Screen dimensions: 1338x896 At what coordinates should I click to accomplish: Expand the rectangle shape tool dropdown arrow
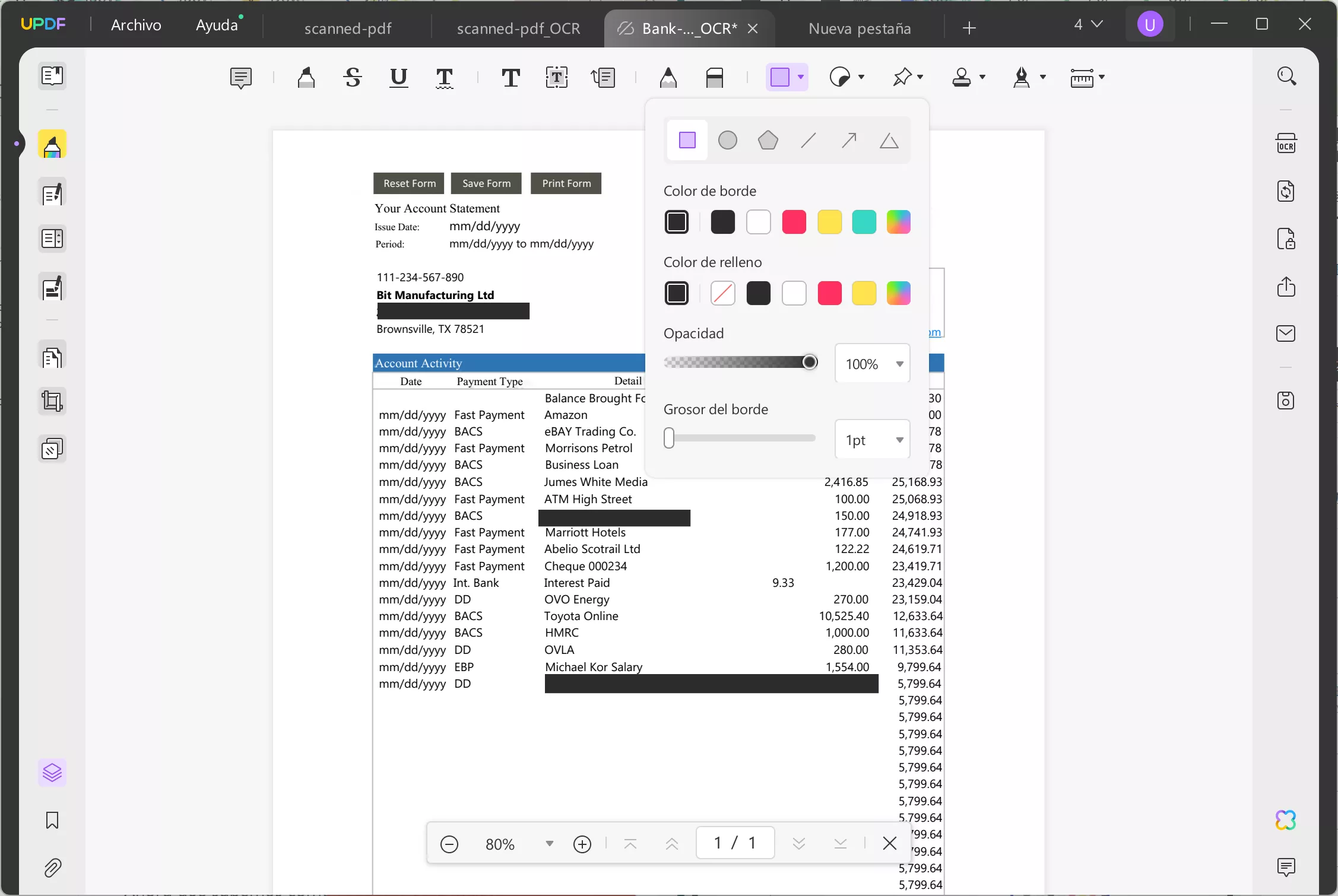coord(801,77)
